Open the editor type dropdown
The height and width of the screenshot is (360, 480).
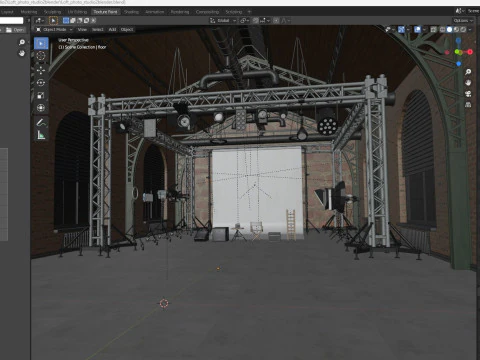pyautogui.click(x=40, y=21)
